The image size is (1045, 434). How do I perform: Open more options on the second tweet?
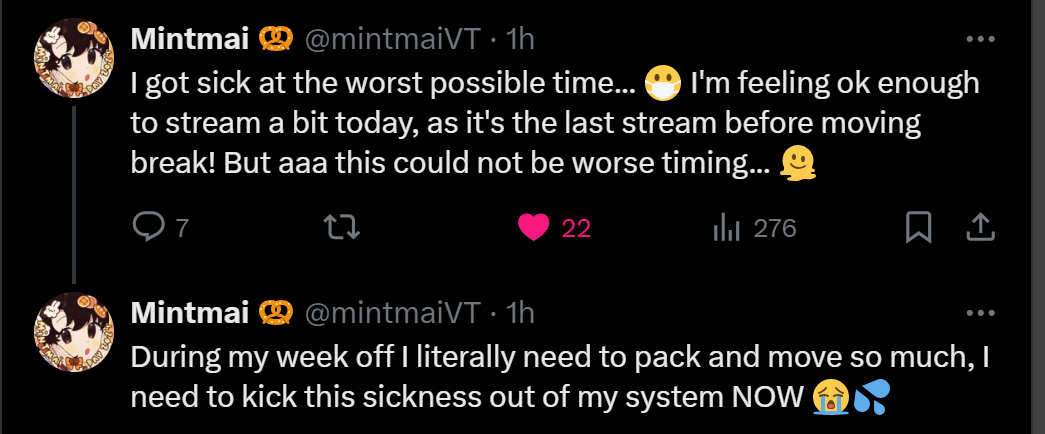[980, 313]
